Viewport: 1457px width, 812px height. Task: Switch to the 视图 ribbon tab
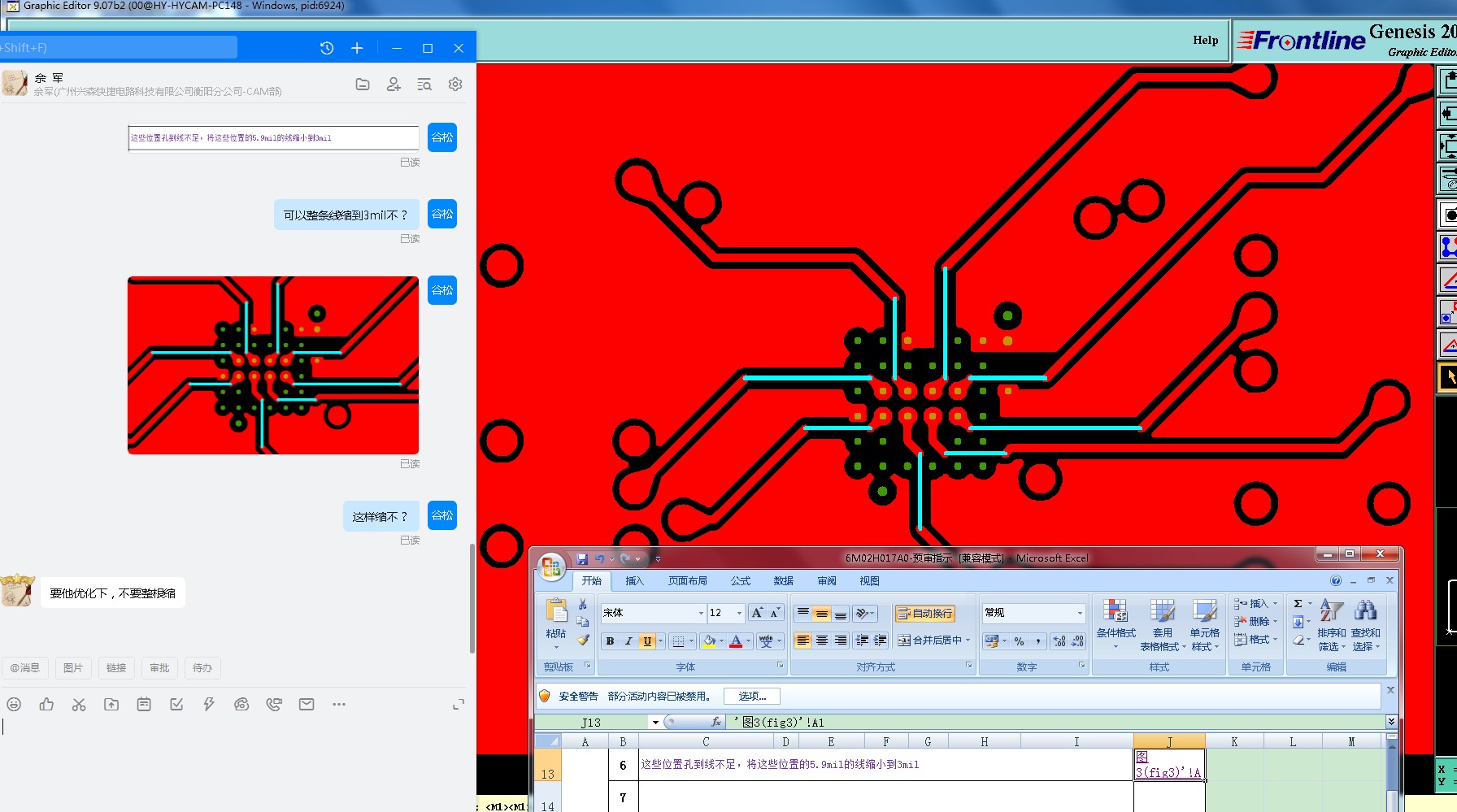tap(870, 581)
